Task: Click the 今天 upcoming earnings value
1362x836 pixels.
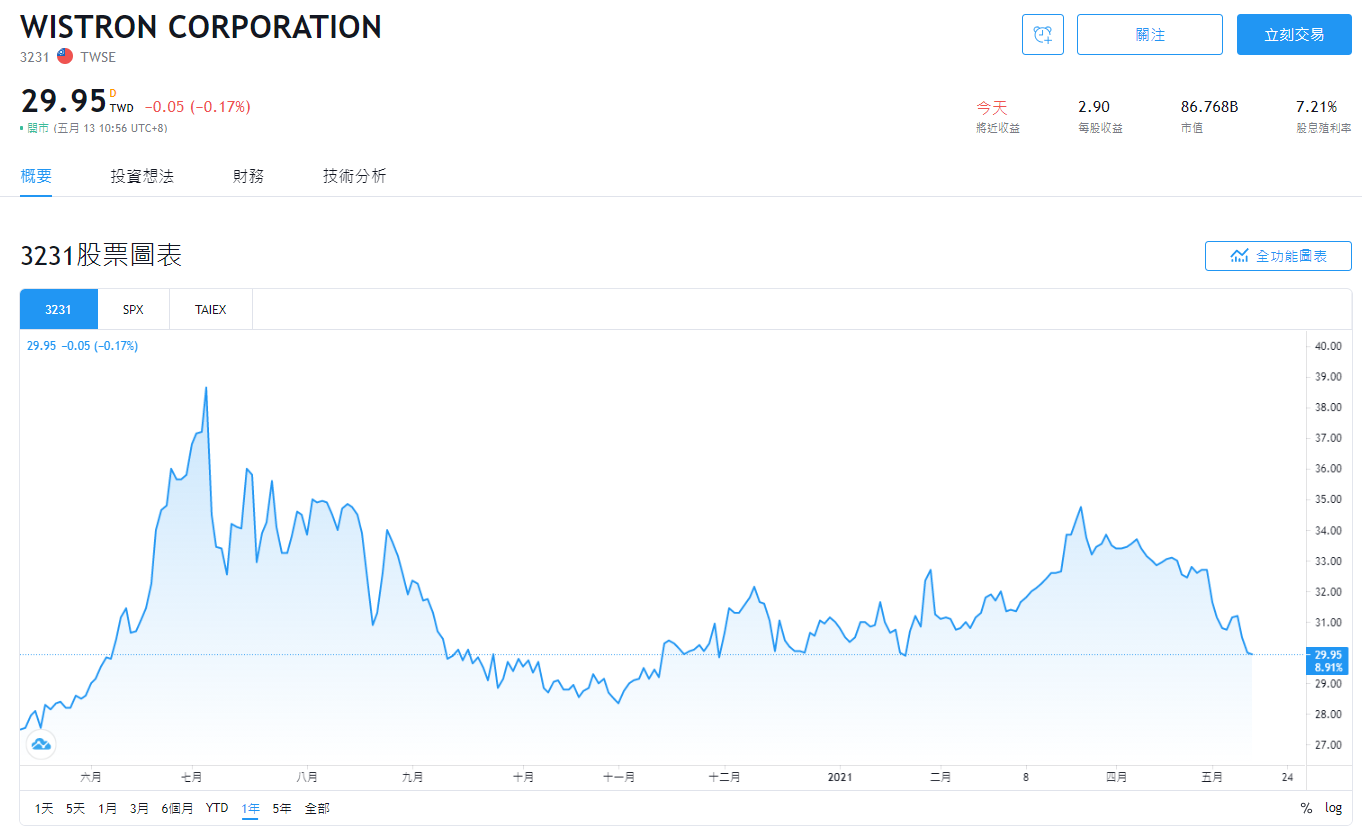Action: 992,107
